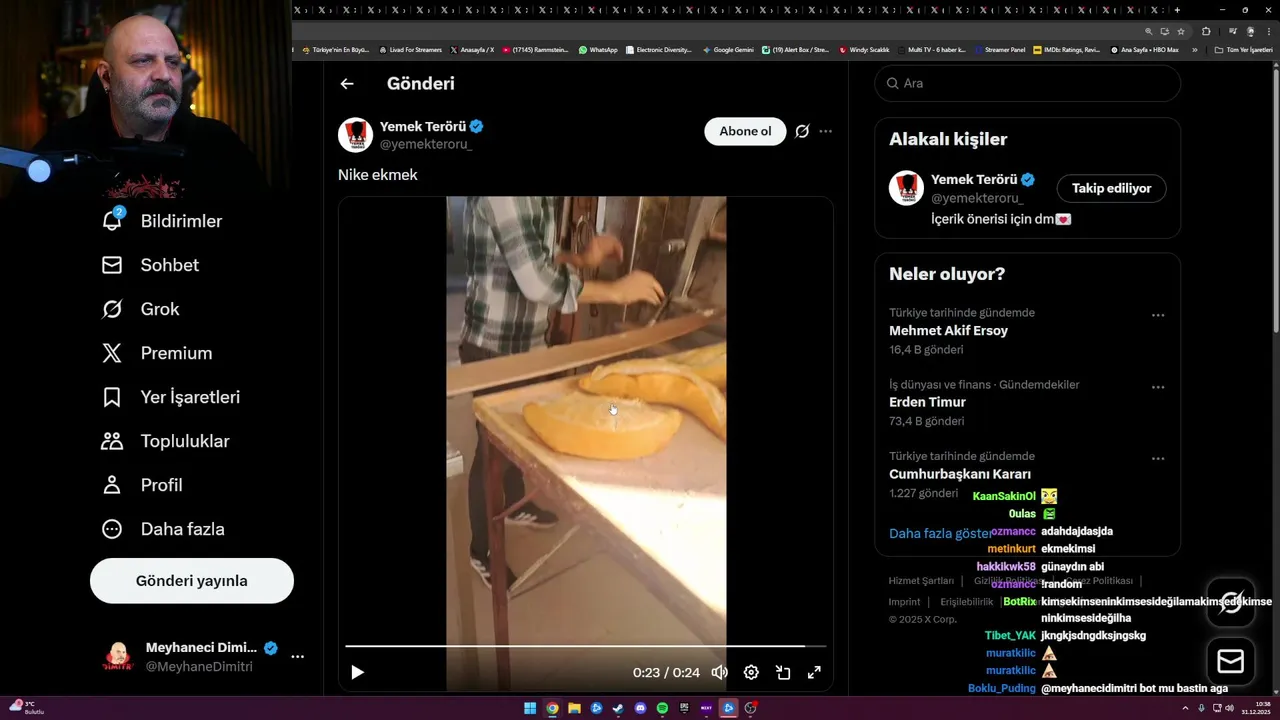Open Discord from taskbar
1280x720 pixels.
pyautogui.click(x=640, y=708)
